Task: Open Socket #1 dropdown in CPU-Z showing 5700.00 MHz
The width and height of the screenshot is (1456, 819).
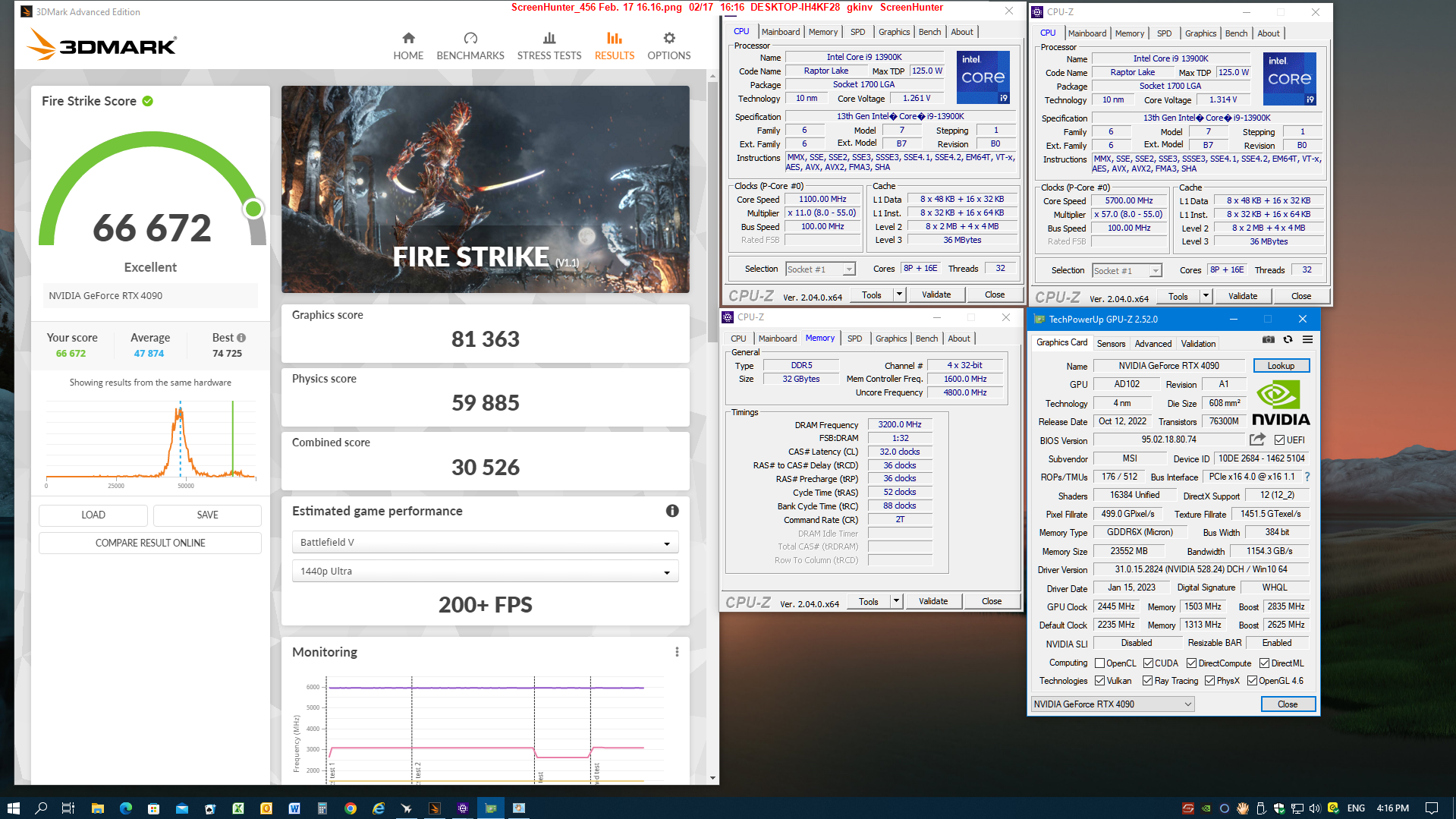Action: tap(1127, 270)
